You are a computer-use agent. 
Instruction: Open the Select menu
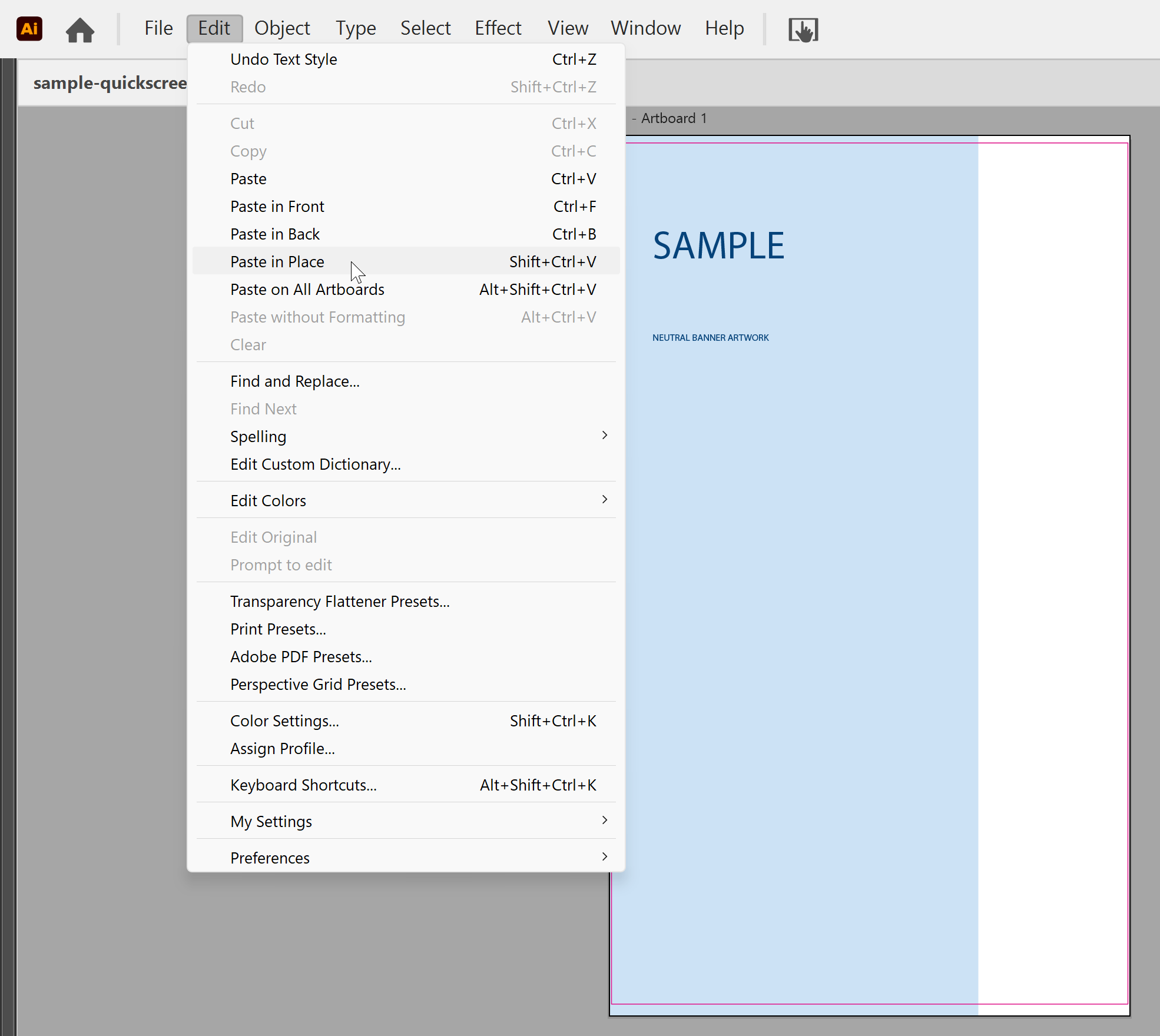coord(425,28)
